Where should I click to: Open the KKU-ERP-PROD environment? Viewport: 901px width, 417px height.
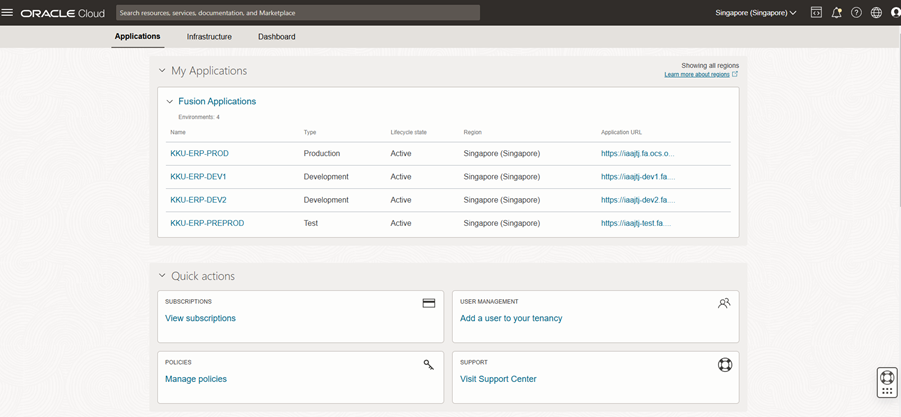point(199,153)
